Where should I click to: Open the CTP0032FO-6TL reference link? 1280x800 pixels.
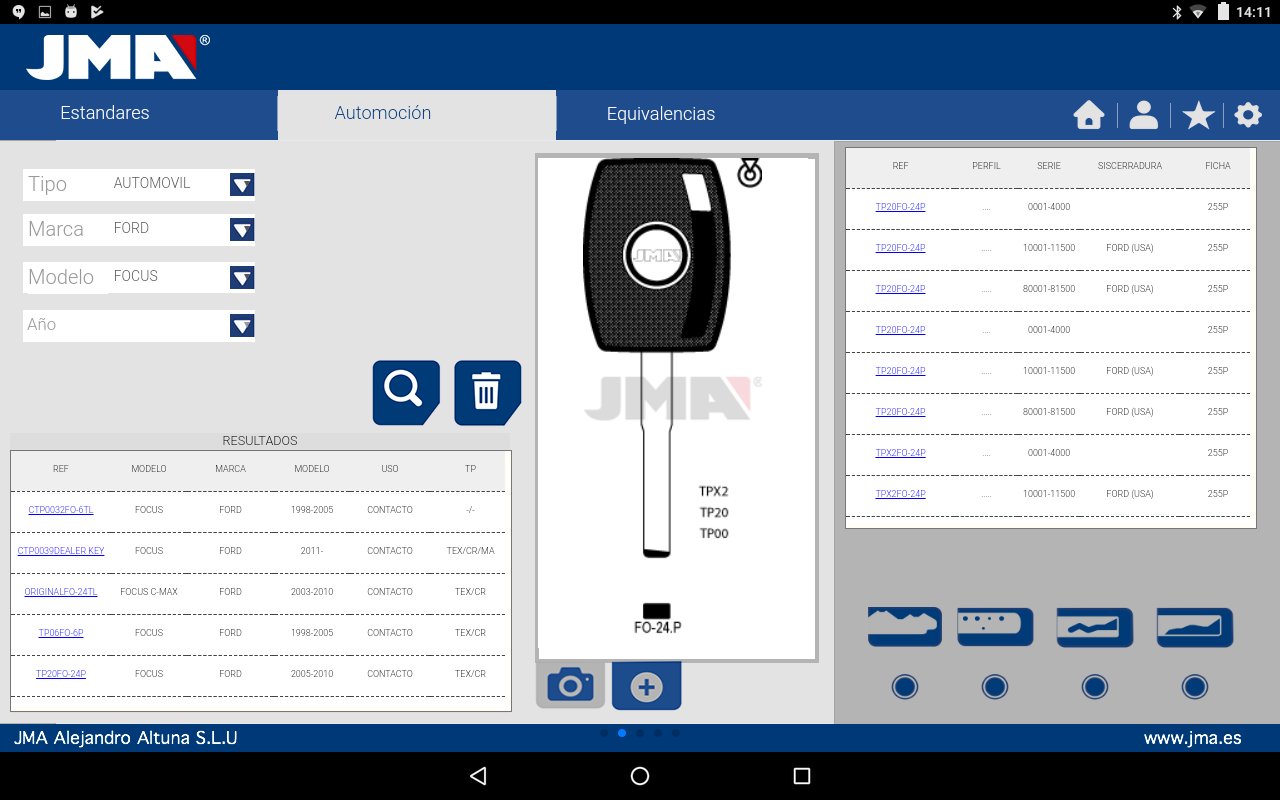coord(61,510)
